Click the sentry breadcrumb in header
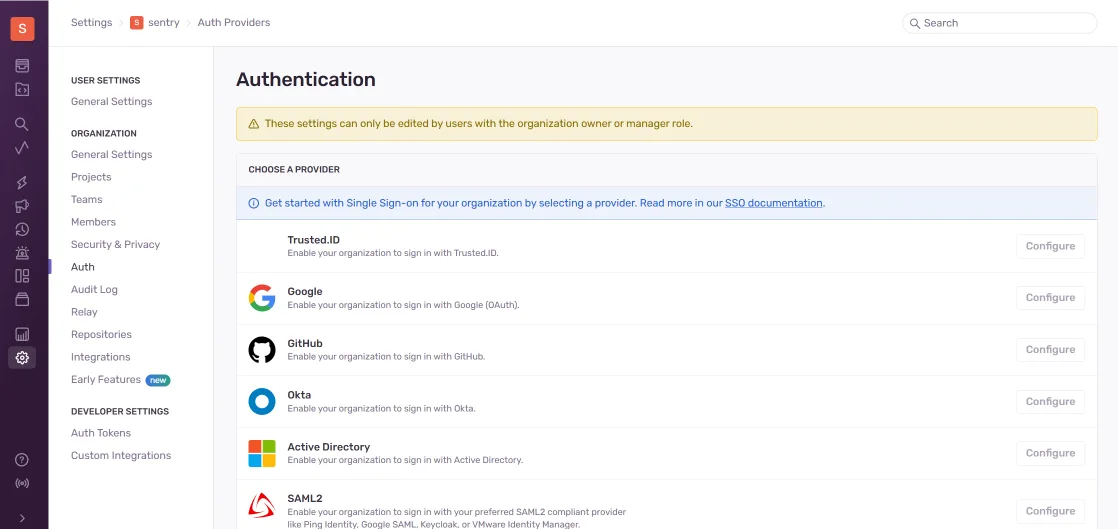 point(163,23)
